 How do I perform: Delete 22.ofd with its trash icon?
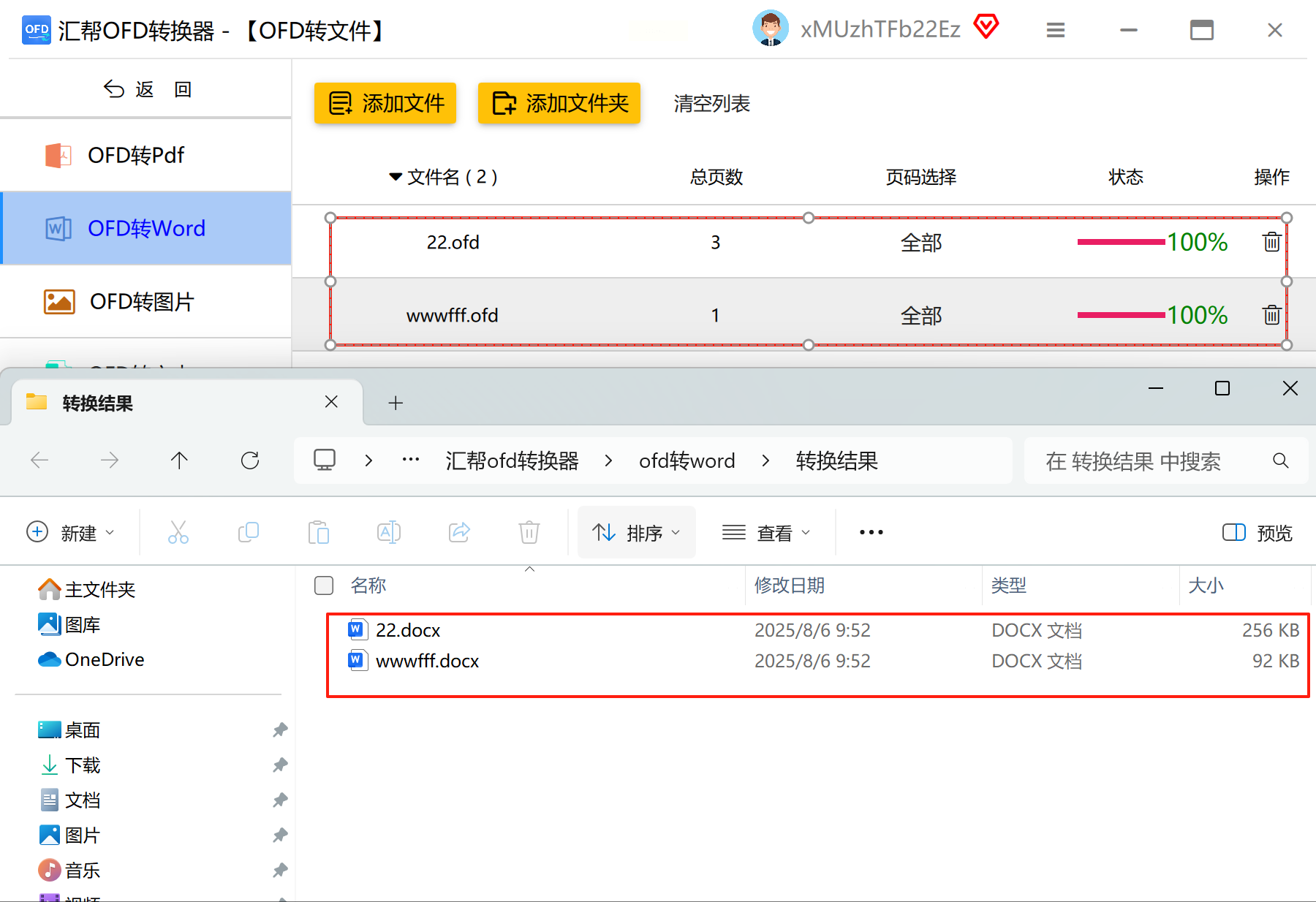pyautogui.click(x=1271, y=242)
